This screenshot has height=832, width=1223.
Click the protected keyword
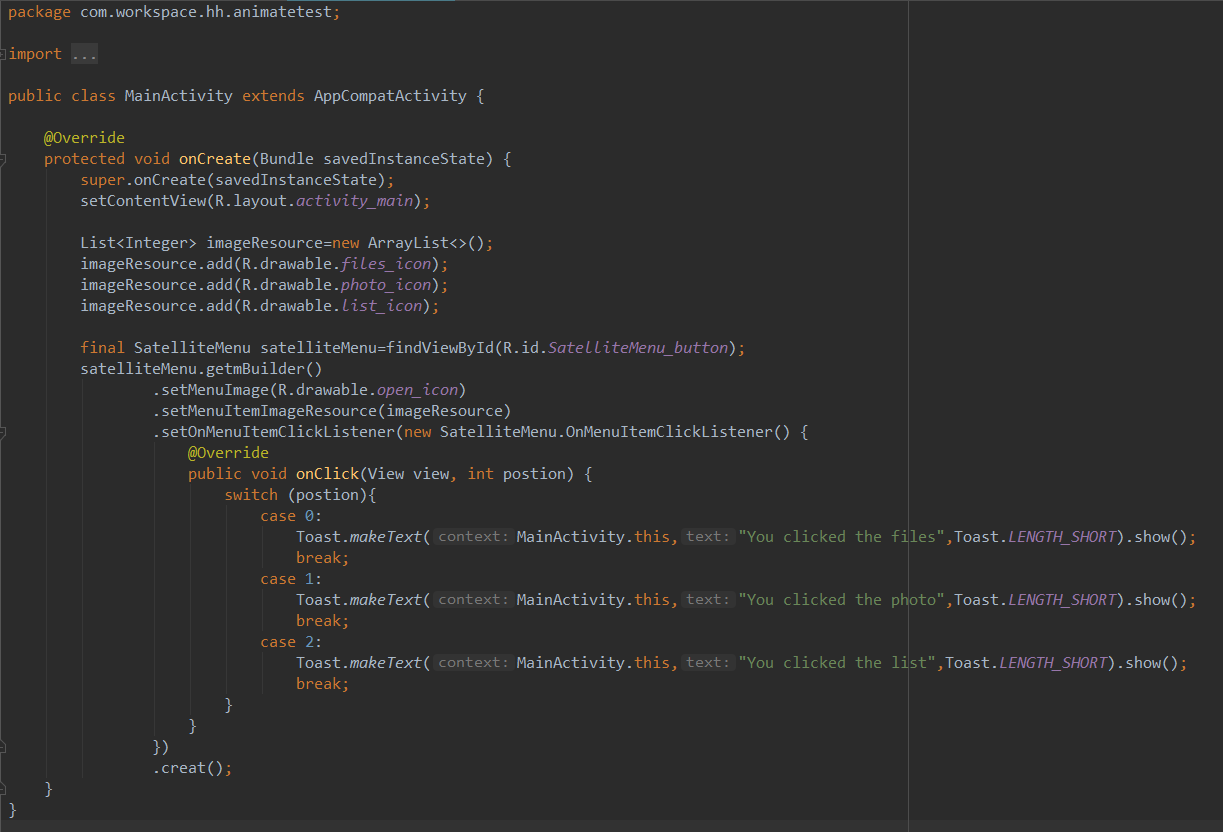click(84, 159)
